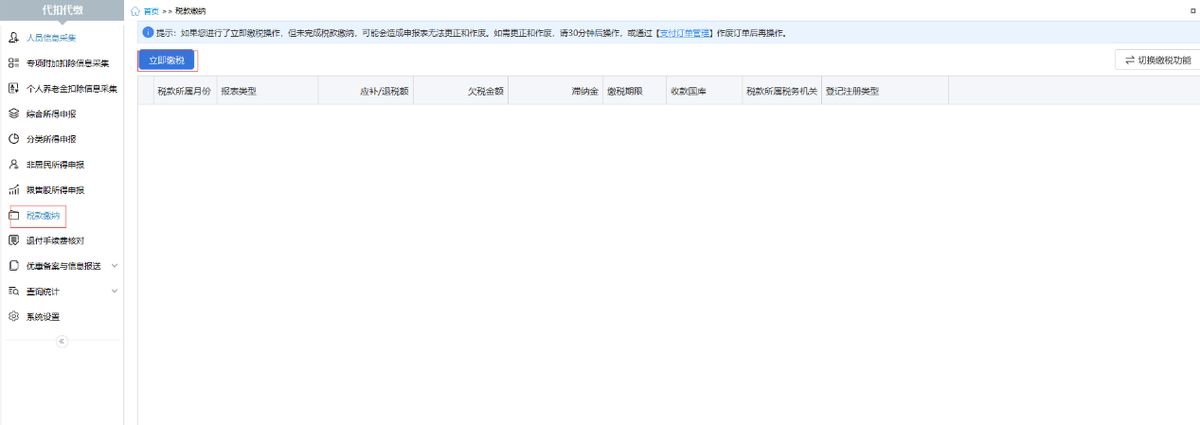The width and height of the screenshot is (1200, 425).
Task: Go to 分类所得申报
Action: coord(50,139)
